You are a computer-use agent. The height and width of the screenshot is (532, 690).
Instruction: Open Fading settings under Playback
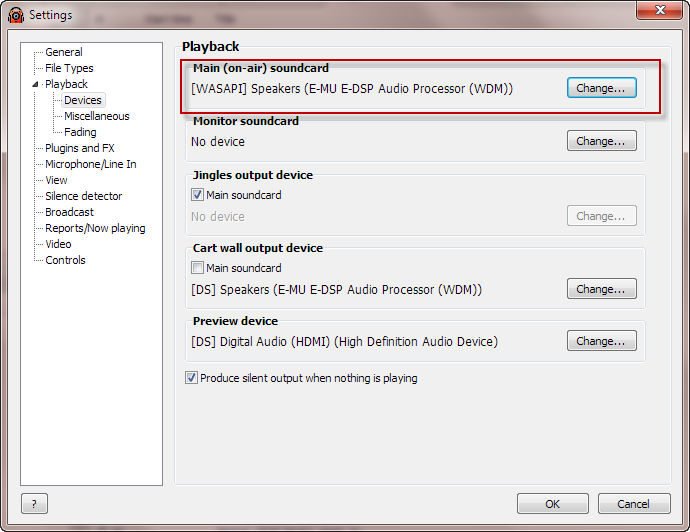click(80, 132)
